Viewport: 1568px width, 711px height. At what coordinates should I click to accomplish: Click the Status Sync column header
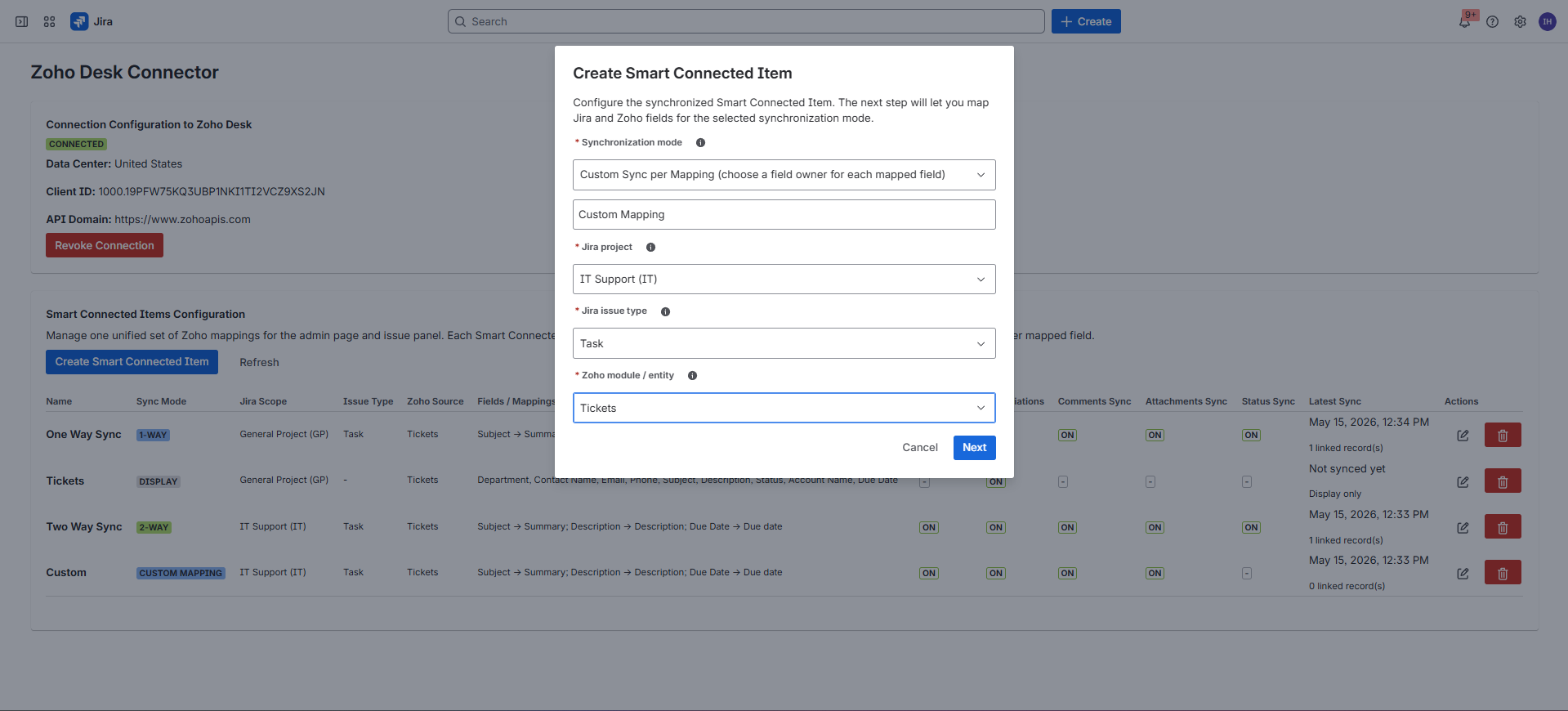1268,402
